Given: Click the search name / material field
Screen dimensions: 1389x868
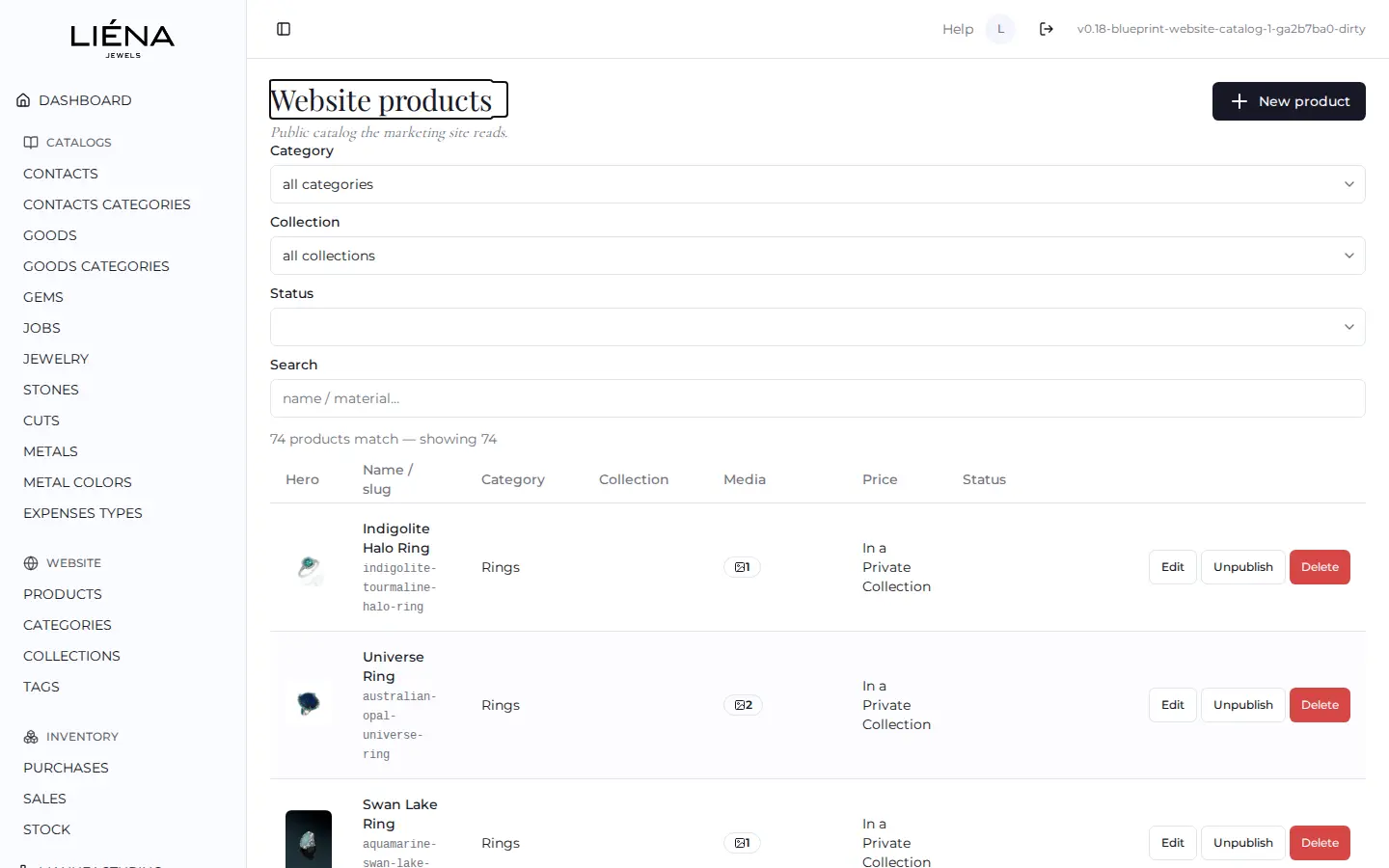Looking at the screenshot, I should pyautogui.click(x=817, y=398).
